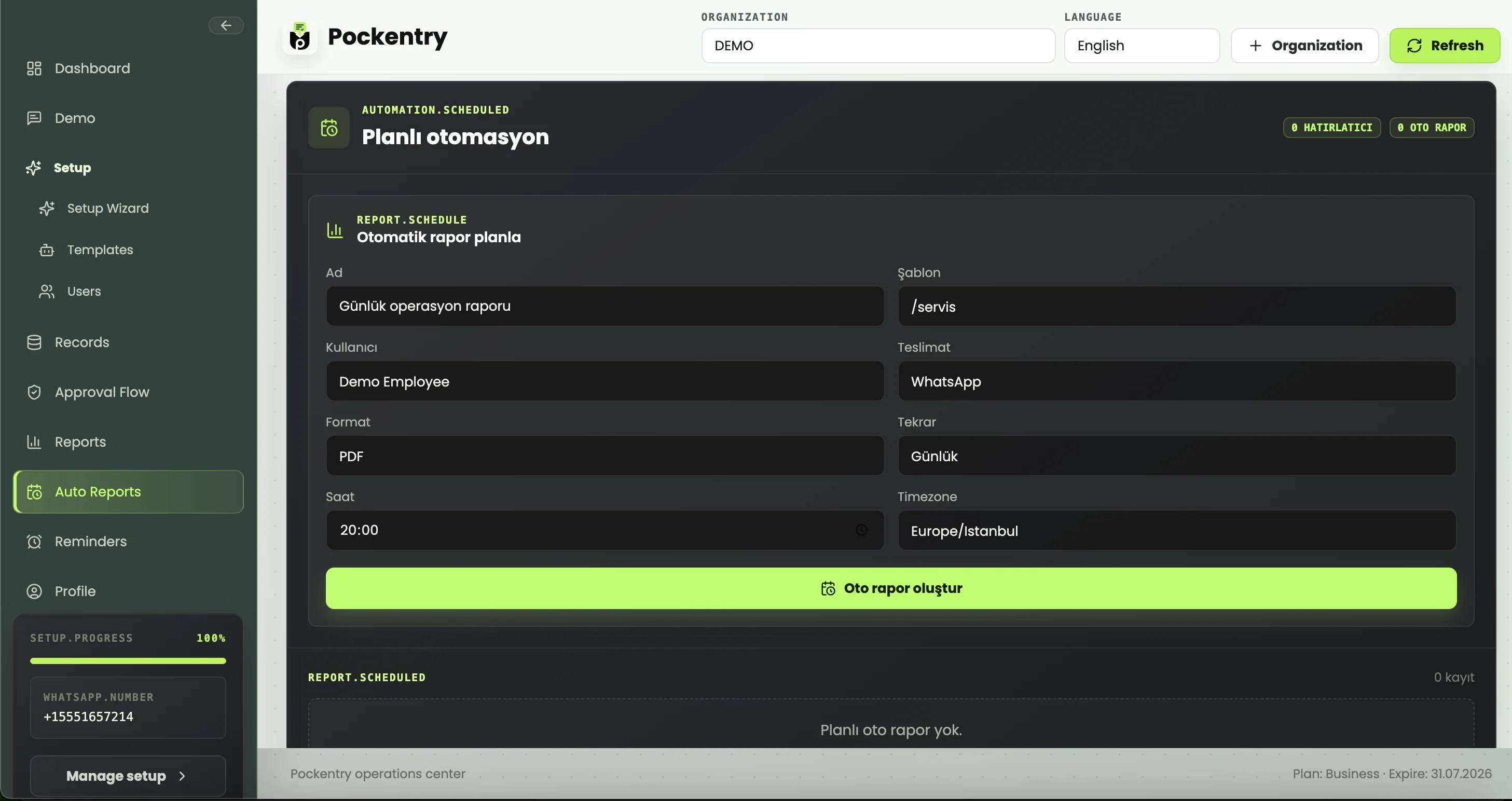1512x801 pixels.
Task: Toggle the Setup section header
Action: [129, 168]
